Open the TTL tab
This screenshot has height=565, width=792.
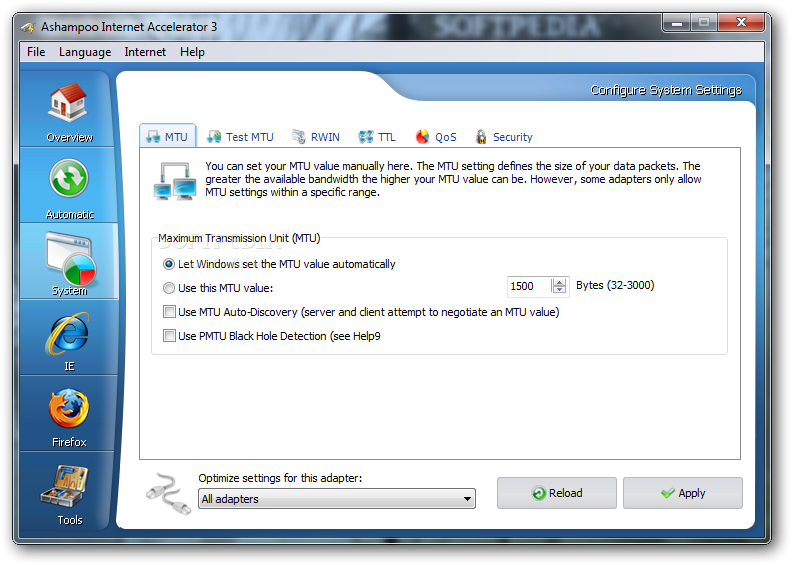pyautogui.click(x=377, y=137)
